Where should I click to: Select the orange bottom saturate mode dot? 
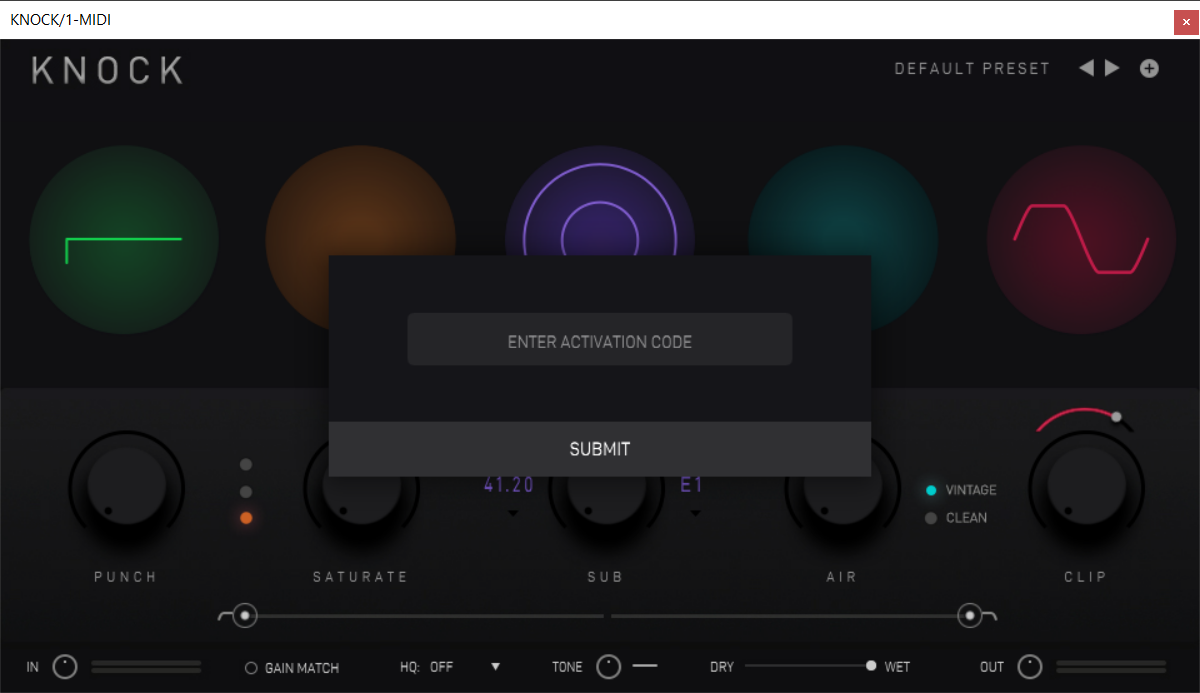click(x=246, y=518)
